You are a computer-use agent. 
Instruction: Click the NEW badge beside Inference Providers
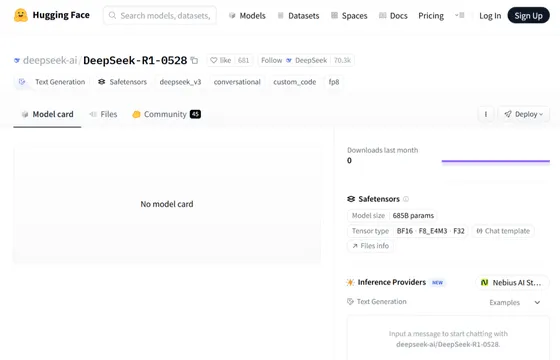click(x=438, y=282)
